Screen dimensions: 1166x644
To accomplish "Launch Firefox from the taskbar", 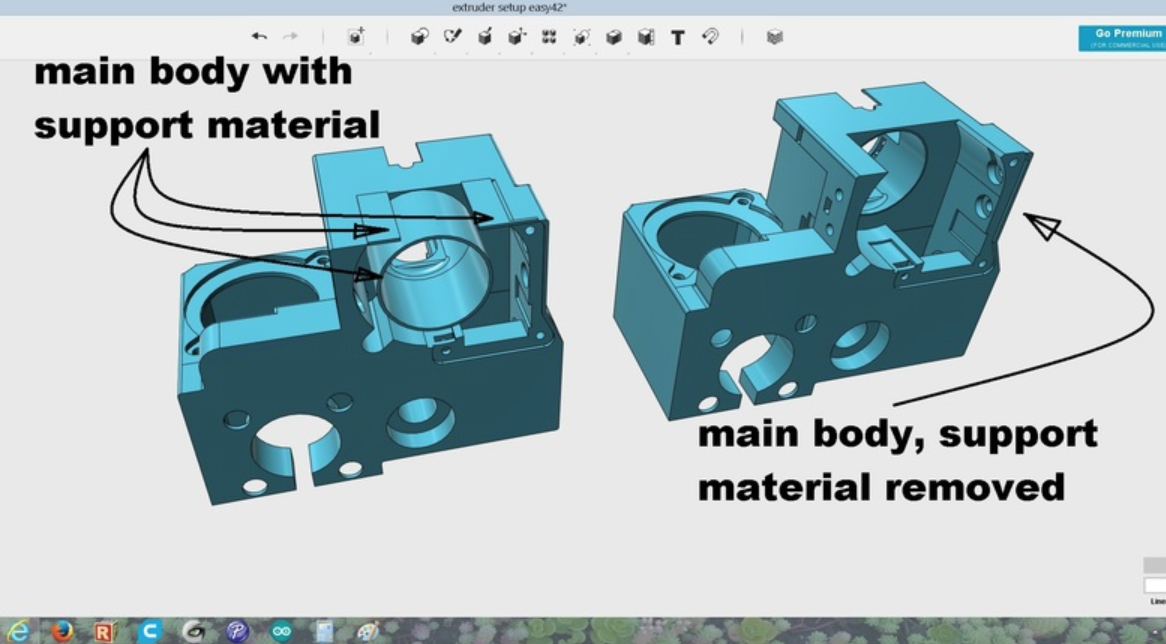I will point(62,631).
